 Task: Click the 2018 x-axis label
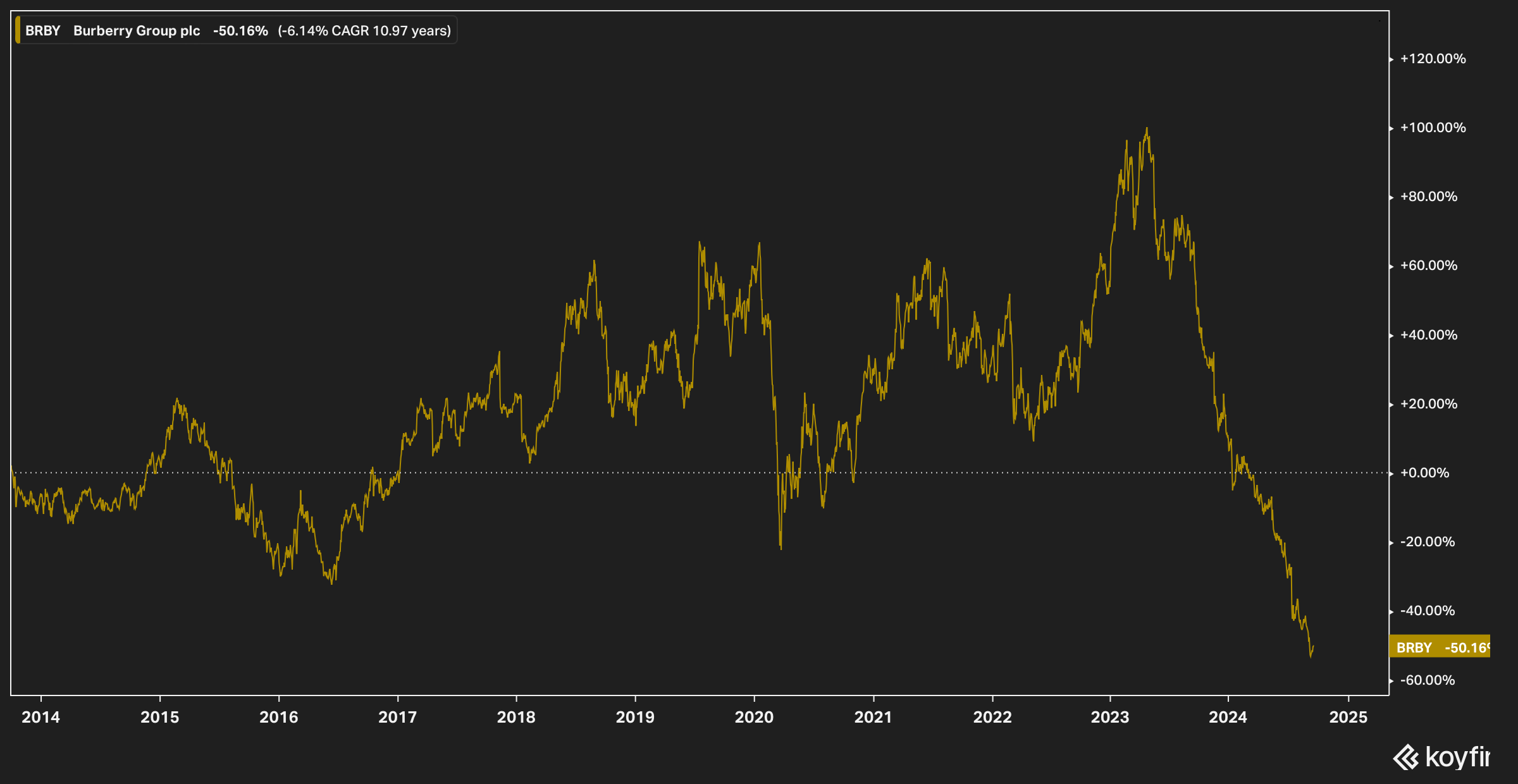tap(516, 717)
